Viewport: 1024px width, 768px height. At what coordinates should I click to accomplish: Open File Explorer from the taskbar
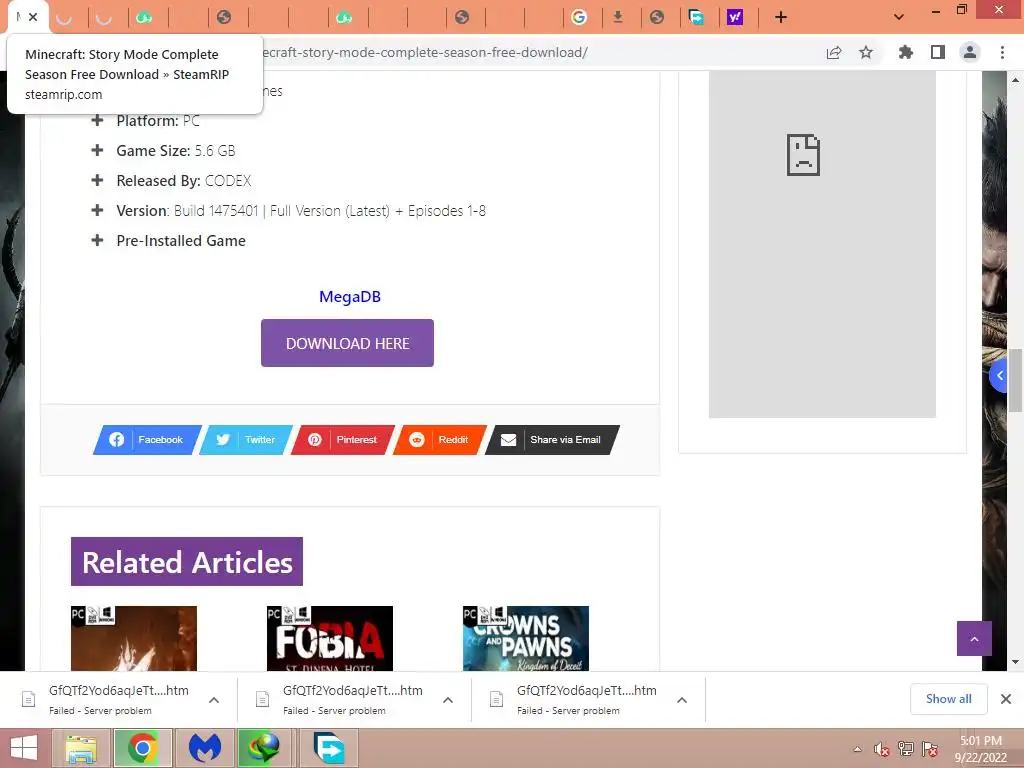(81, 748)
